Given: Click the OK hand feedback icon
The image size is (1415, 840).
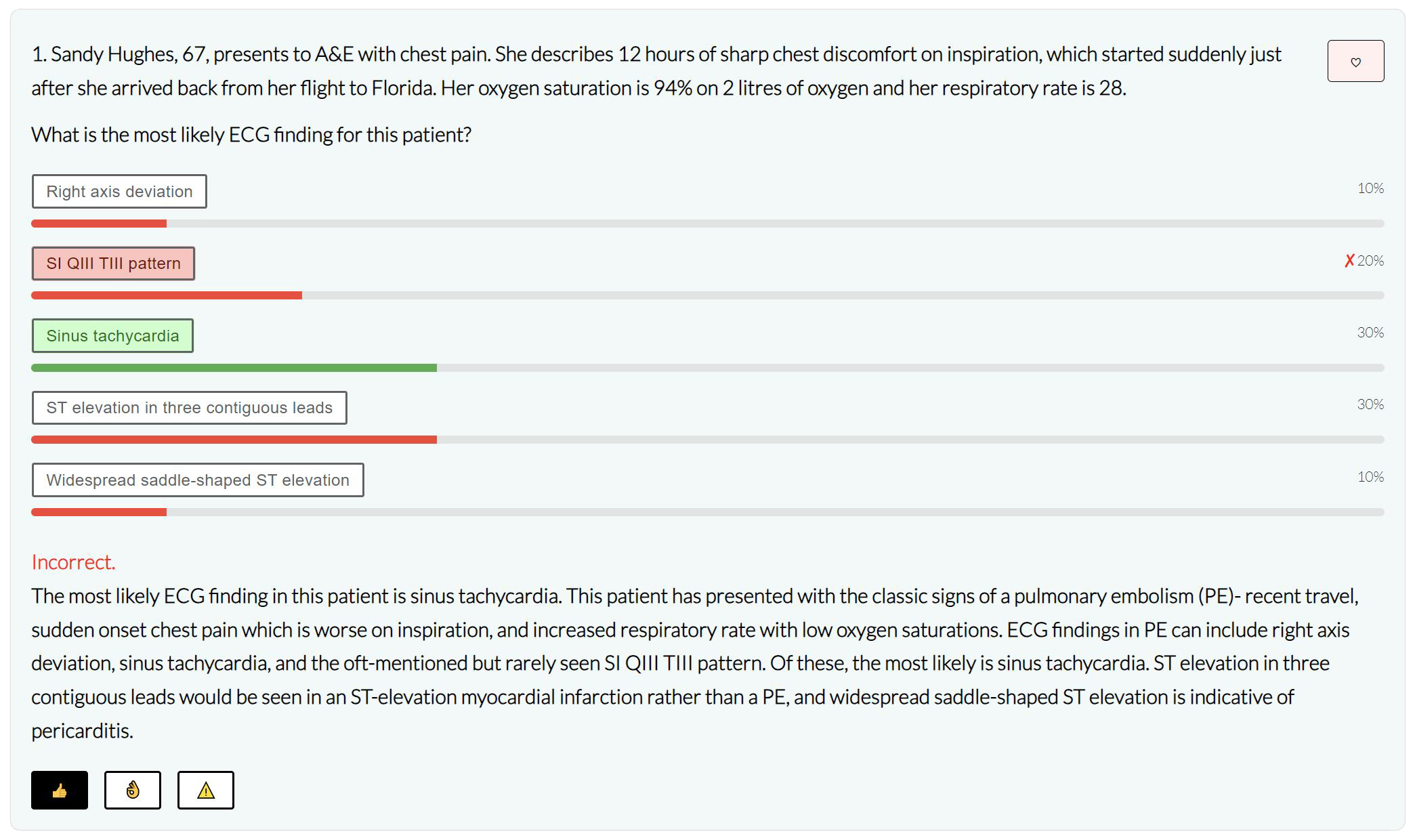Looking at the screenshot, I should click(x=132, y=790).
